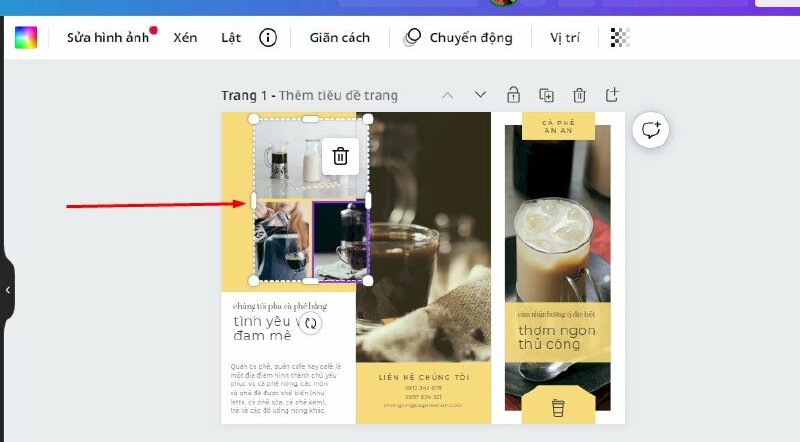The image size is (800, 442).
Task: Open the Giãn cách spacing options
Action: pos(339,38)
